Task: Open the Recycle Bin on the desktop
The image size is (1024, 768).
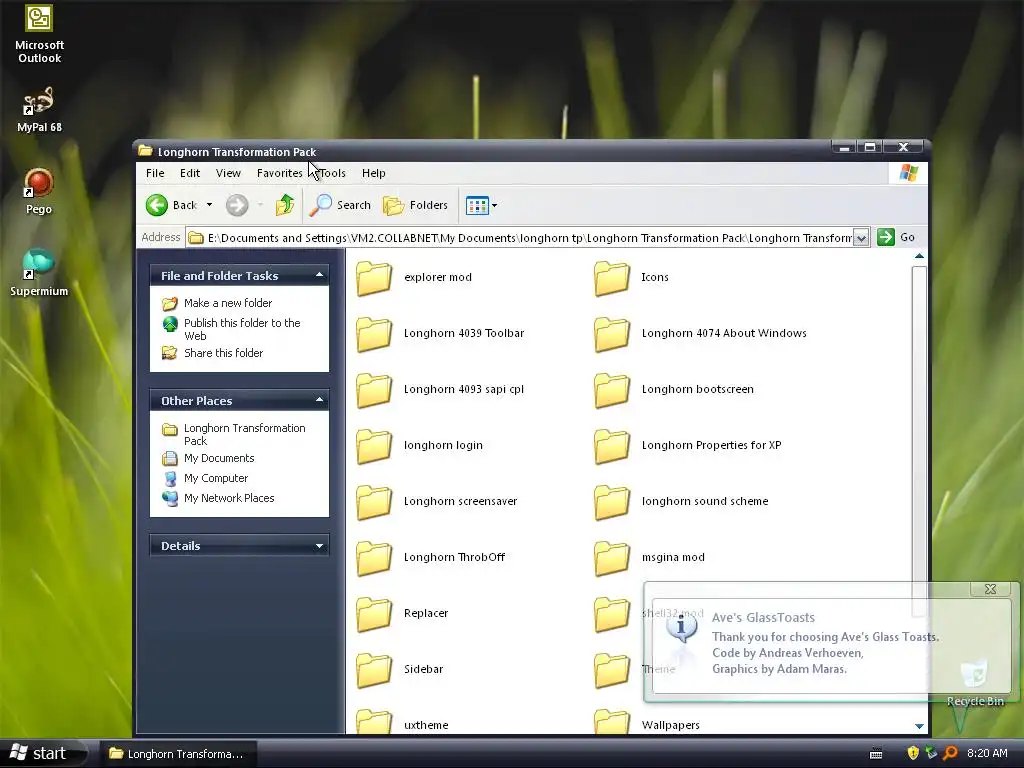Action: coord(975,683)
